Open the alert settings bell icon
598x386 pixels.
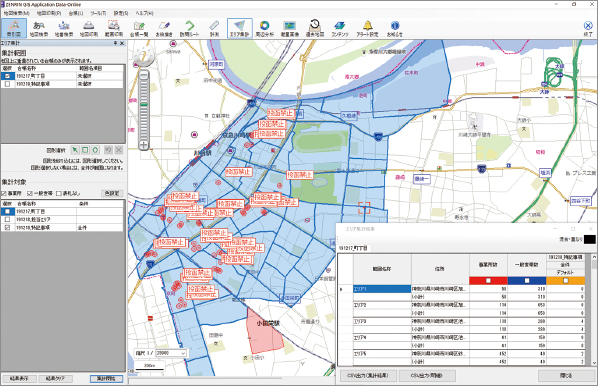(367, 29)
